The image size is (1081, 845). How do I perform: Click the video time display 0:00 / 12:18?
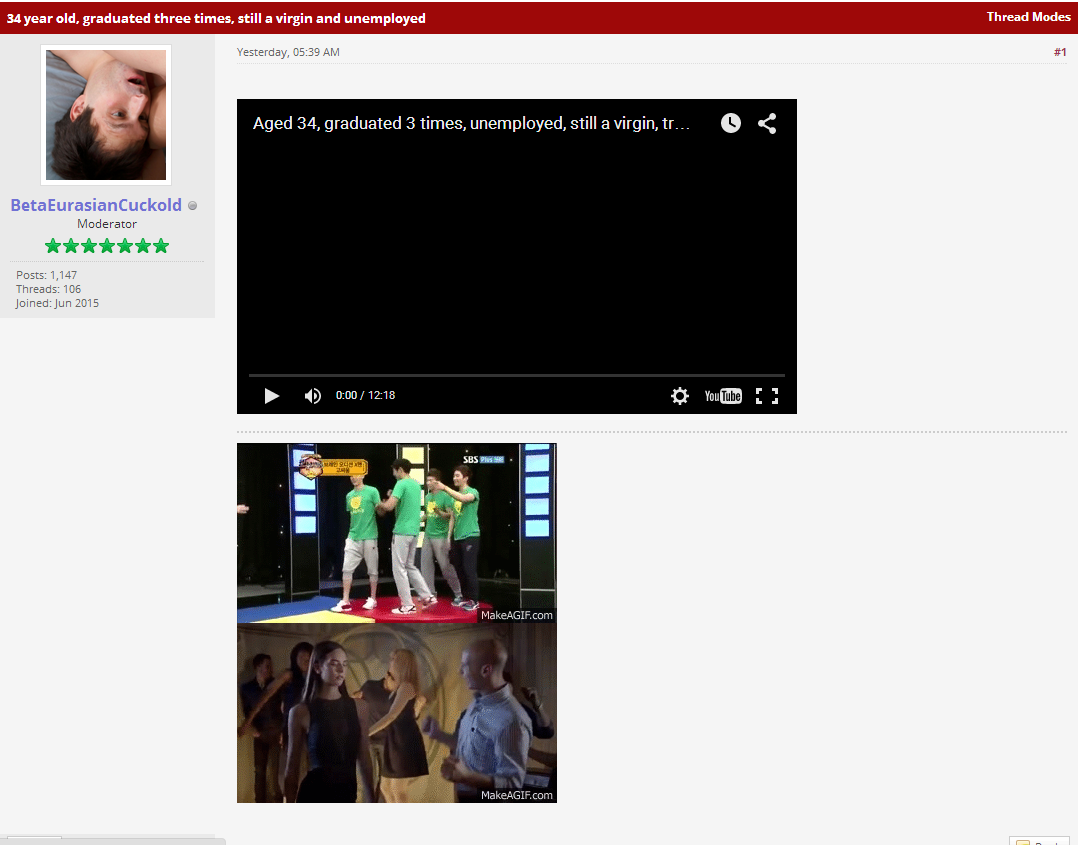(365, 395)
